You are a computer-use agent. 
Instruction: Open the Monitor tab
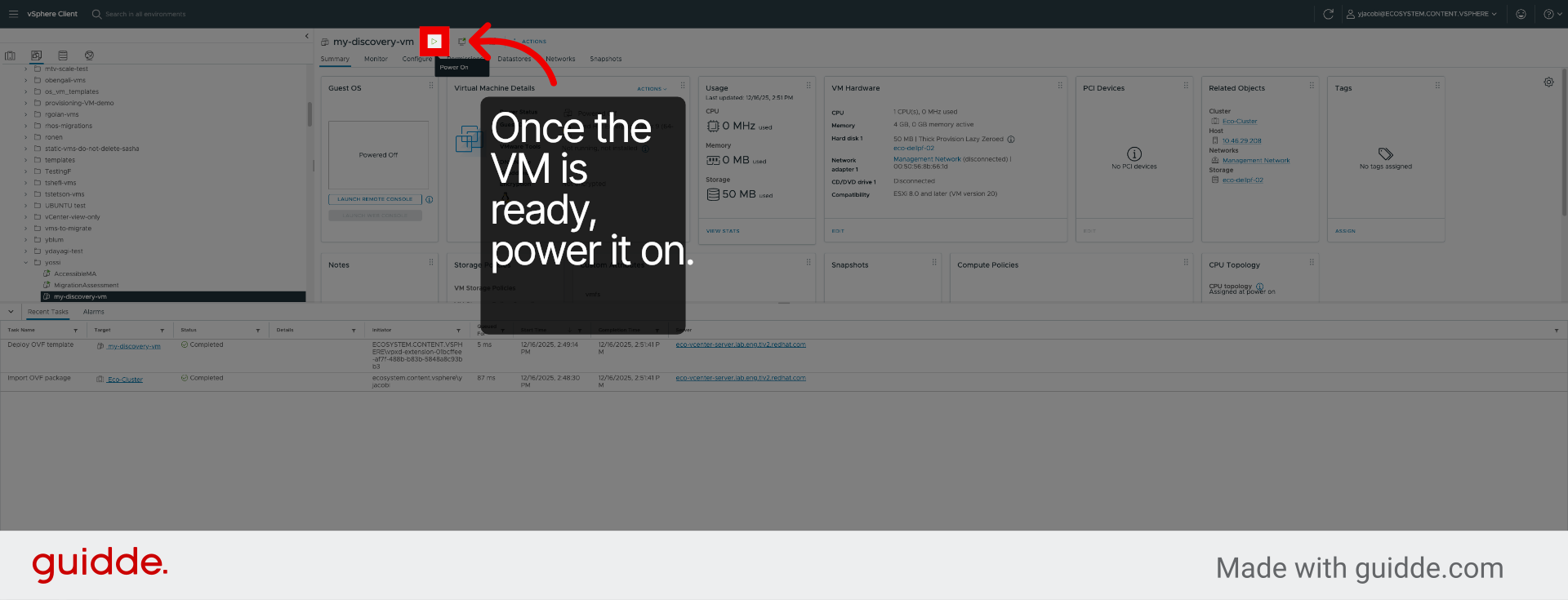click(x=376, y=59)
